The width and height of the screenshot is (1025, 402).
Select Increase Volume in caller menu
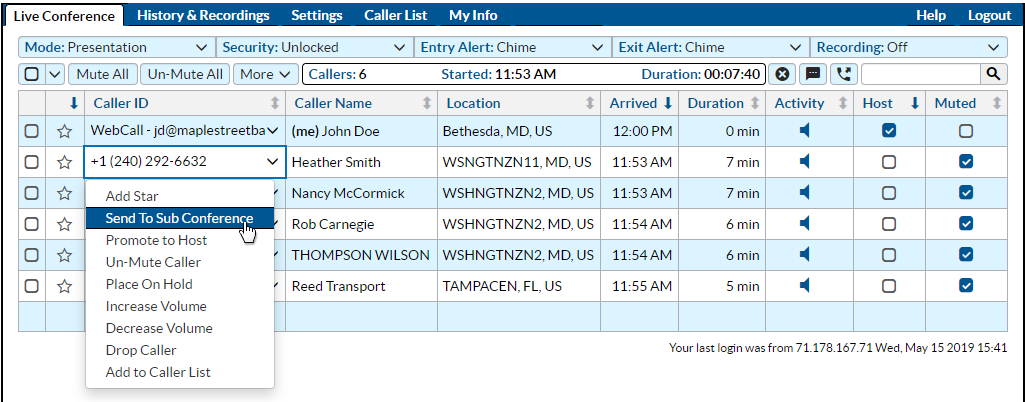tap(156, 306)
